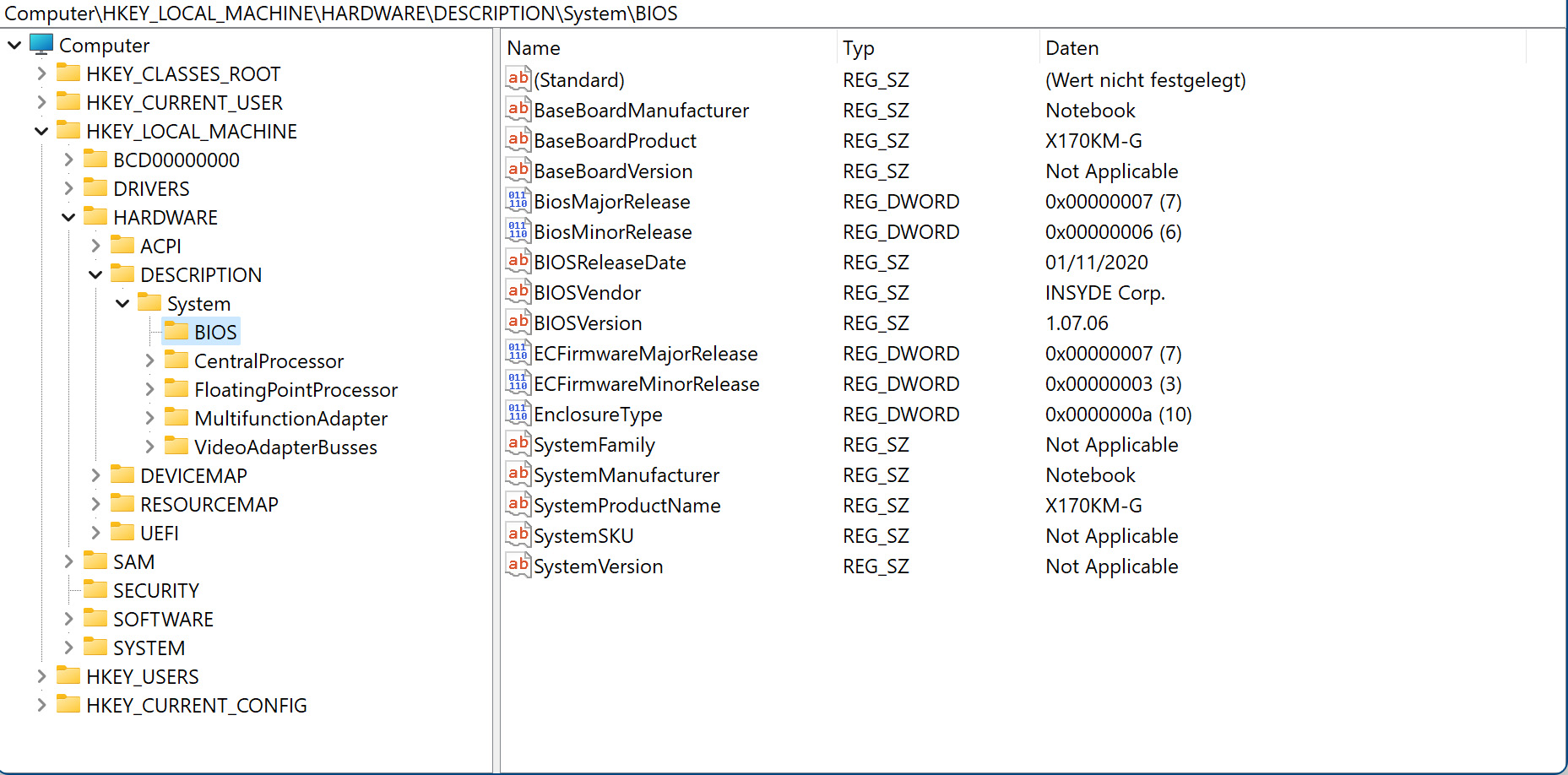Click the 'X170KM-G' data of SystemProductName
The width and height of the screenshot is (1568, 775).
(x=1093, y=506)
